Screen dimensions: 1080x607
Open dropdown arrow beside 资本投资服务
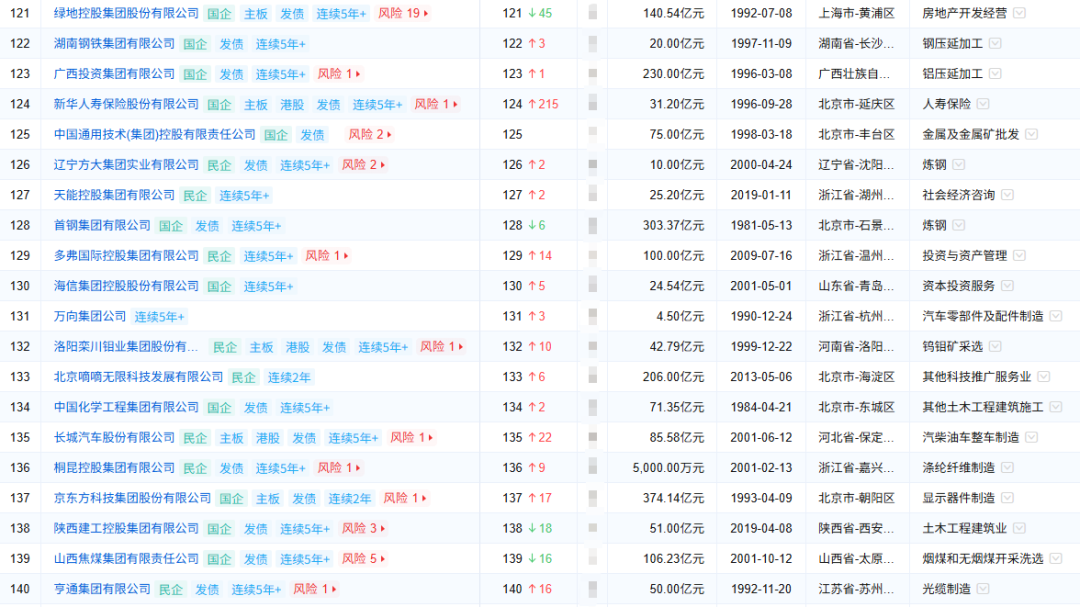(x=1007, y=286)
